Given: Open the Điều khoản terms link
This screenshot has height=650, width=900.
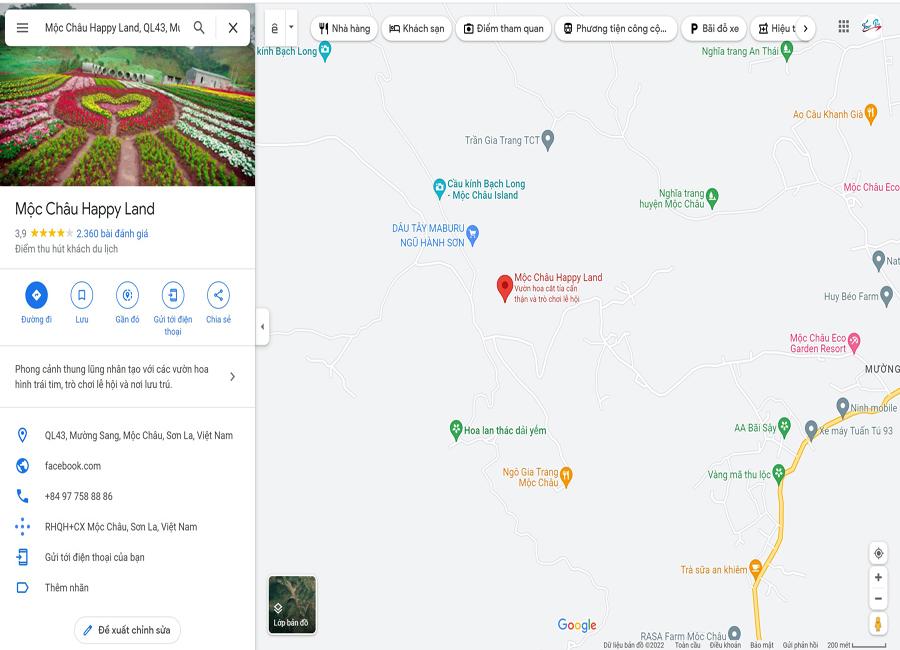Looking at the screenshot, I should 725,645.
